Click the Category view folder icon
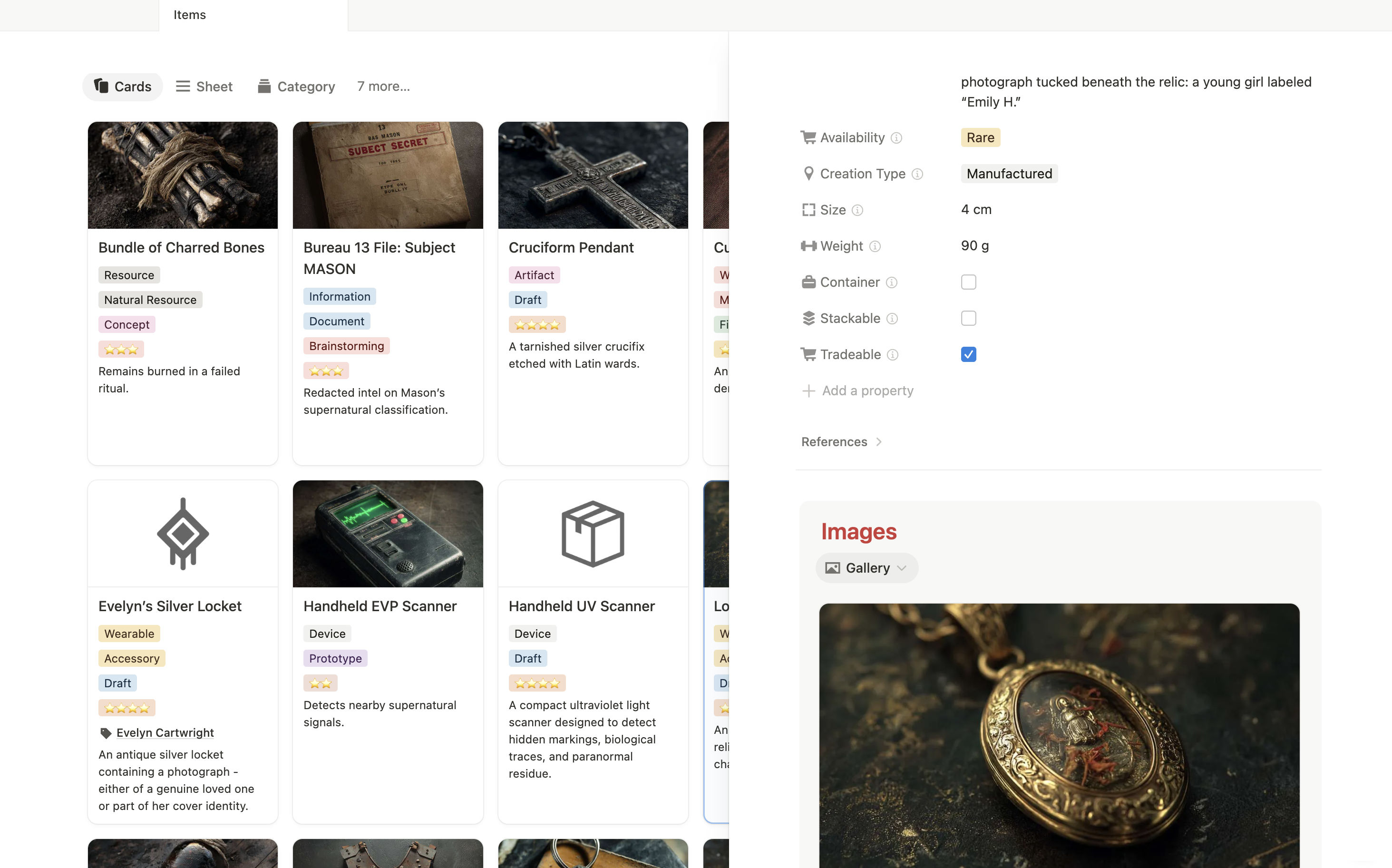Viewport: 1392px width, 868px height. [264, 86]
